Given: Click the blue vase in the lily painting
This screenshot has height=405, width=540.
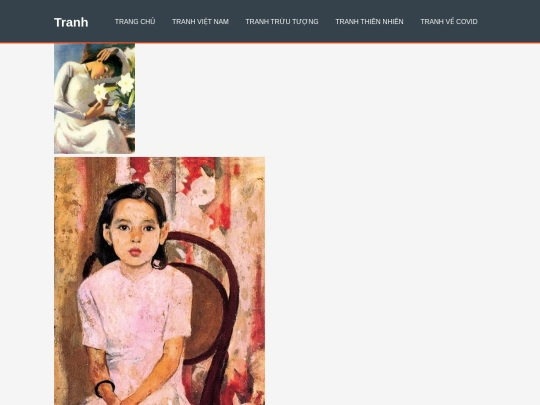Looking at the screenshot, I should pyautogui.click(x=126, y=117).
